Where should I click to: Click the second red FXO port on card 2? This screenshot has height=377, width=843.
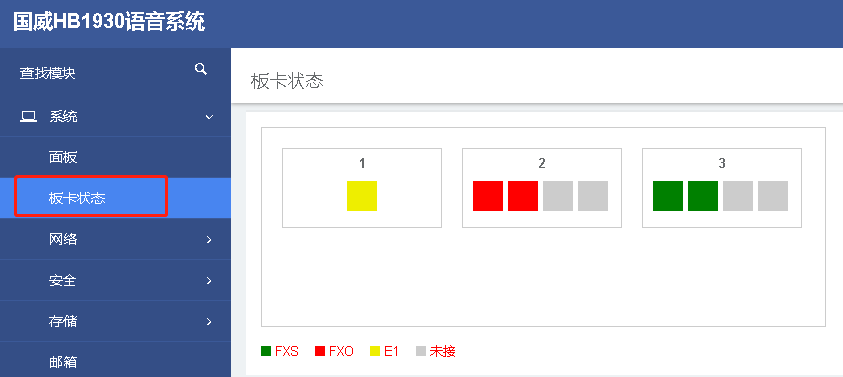tap(523, 196)
